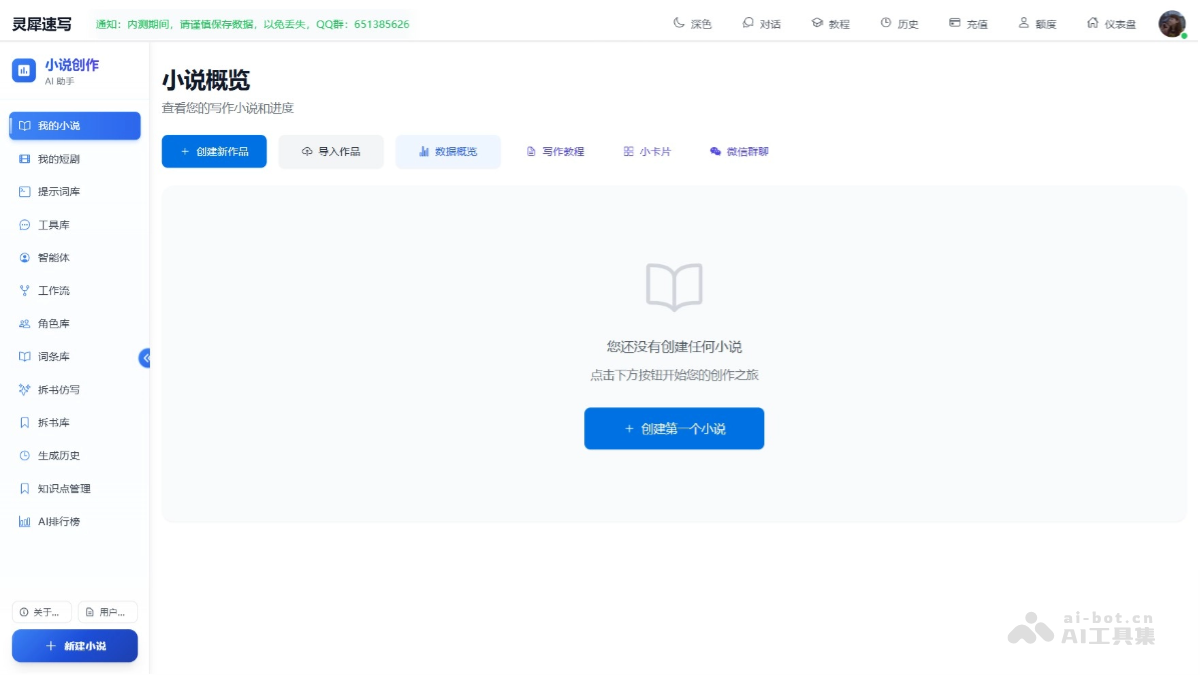Open the 对话 chat icon in top bar

pyautogui.click(x=762, y=22)
